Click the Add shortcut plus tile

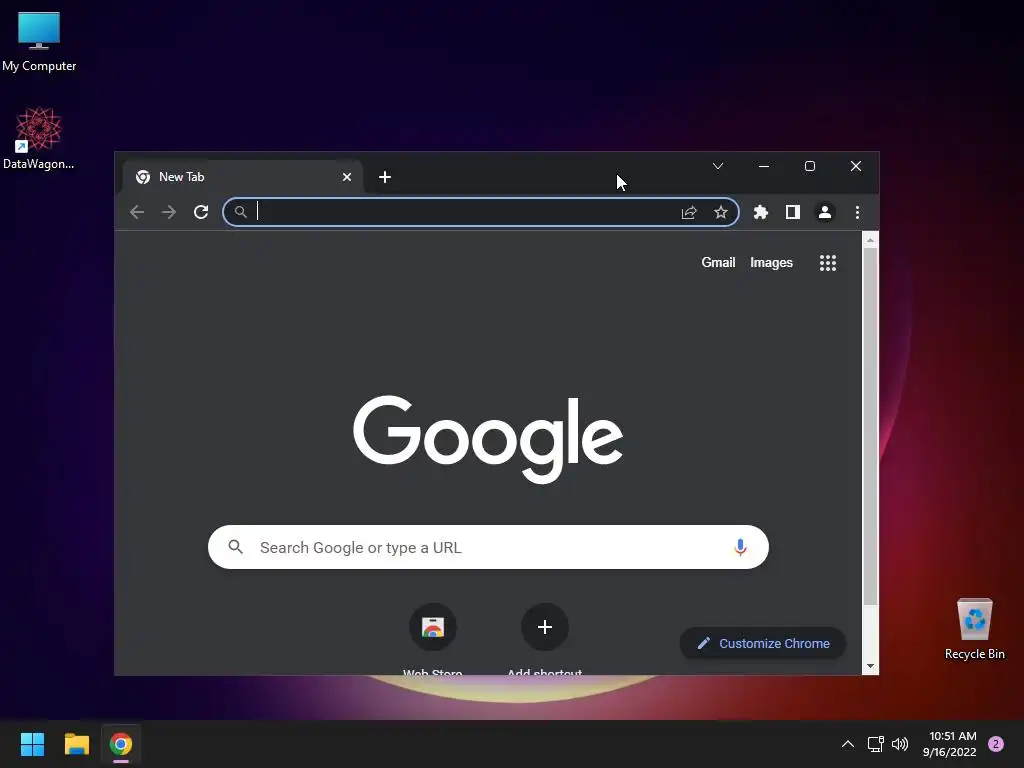click(x=545, y=627)
